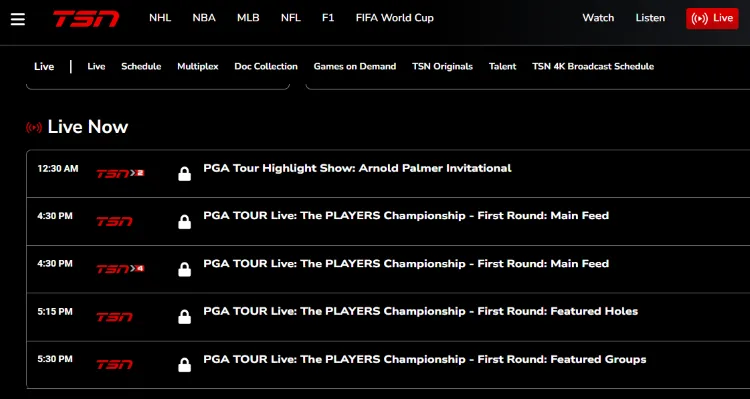Viewport: 750px width, 399px height.
Task: Click the red Live broadcast button
Action: click(712, 18)
